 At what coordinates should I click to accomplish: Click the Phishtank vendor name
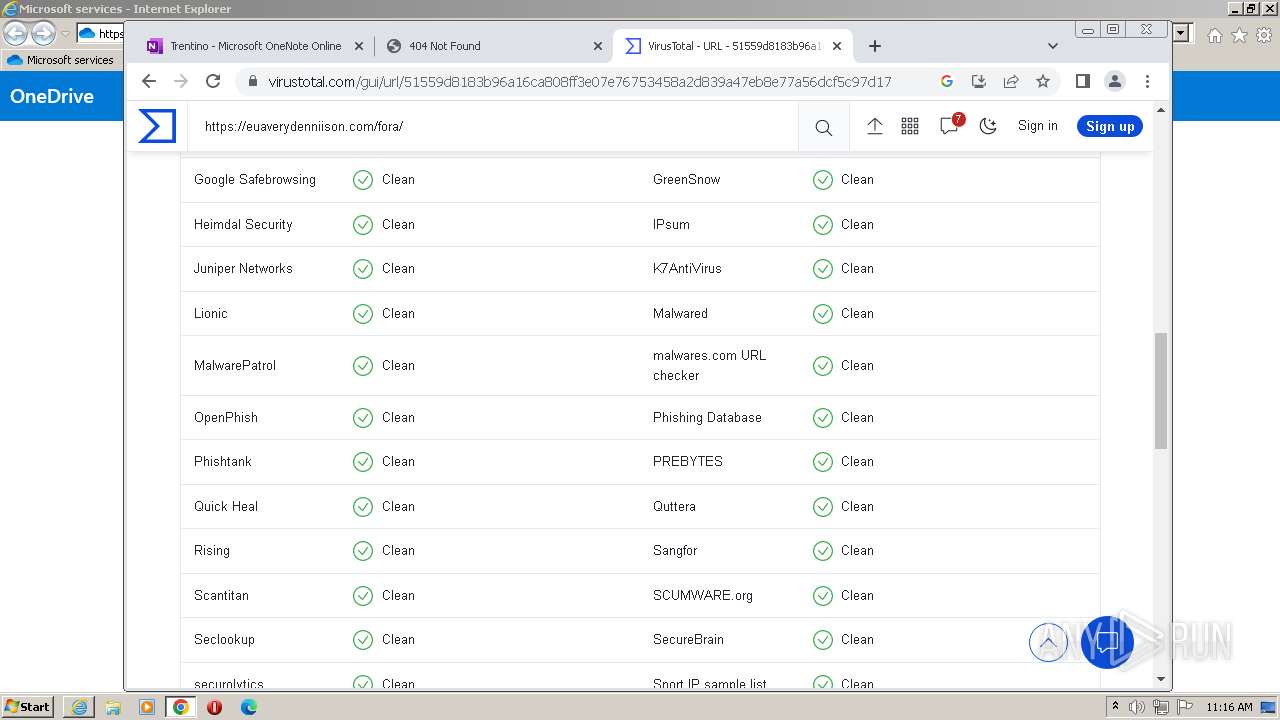[223, 462]
